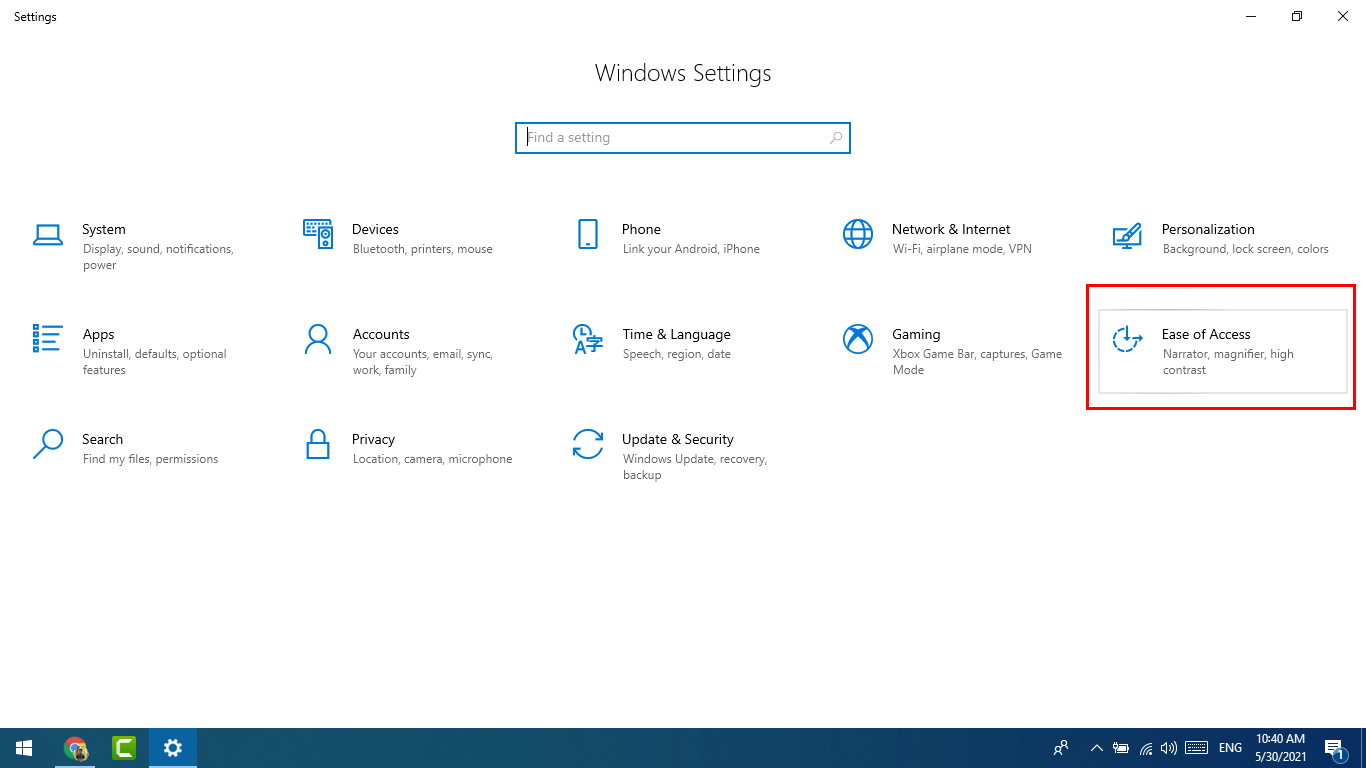This screenshot has height=768, width=1366.
Task: Open the People icon in taskbar
Action: tap(1062, 748)
